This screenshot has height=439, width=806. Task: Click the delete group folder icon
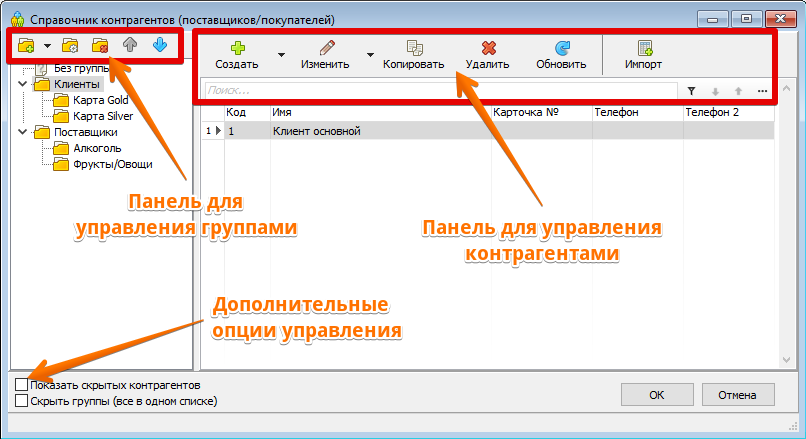coord(100,46)
